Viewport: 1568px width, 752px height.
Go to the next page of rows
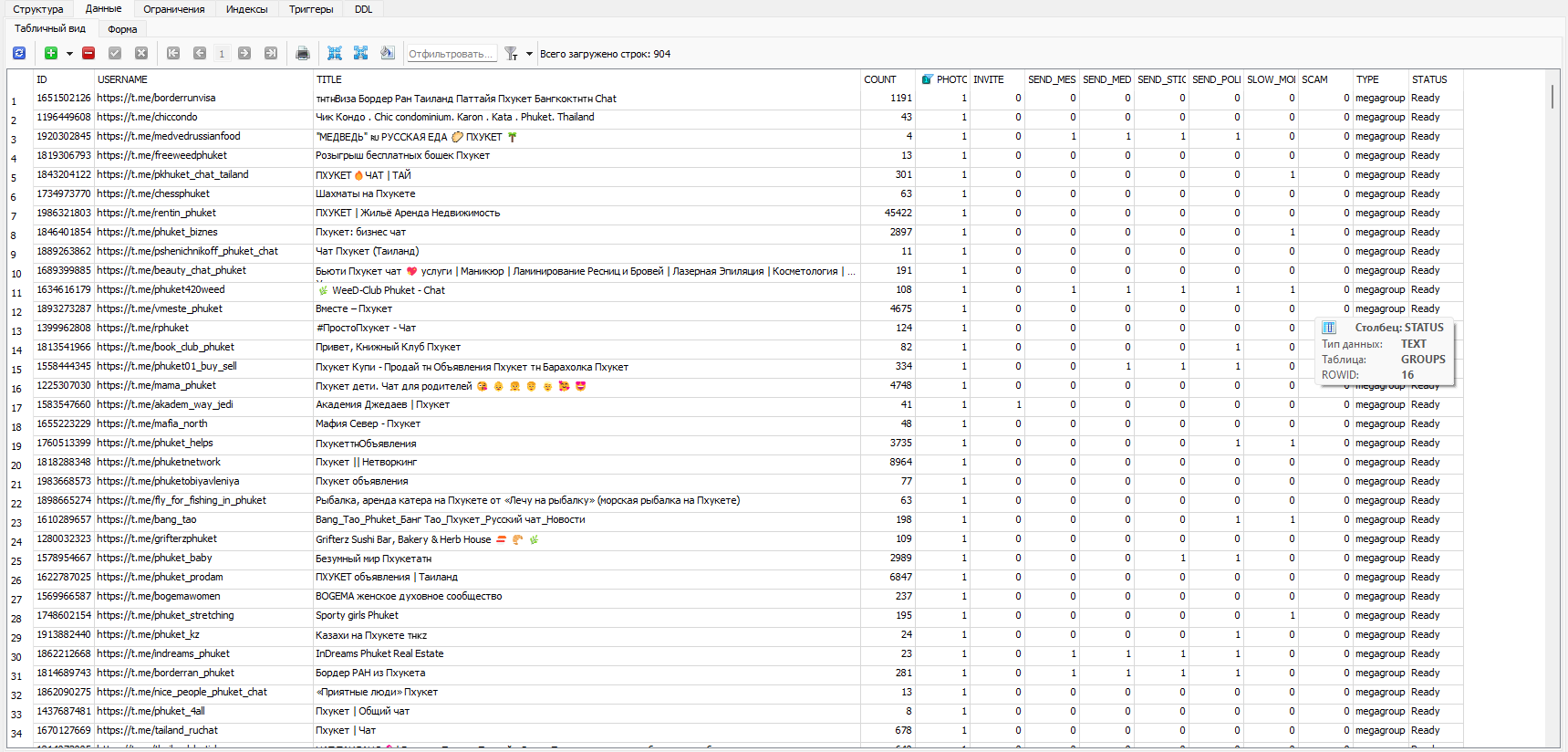244,54
